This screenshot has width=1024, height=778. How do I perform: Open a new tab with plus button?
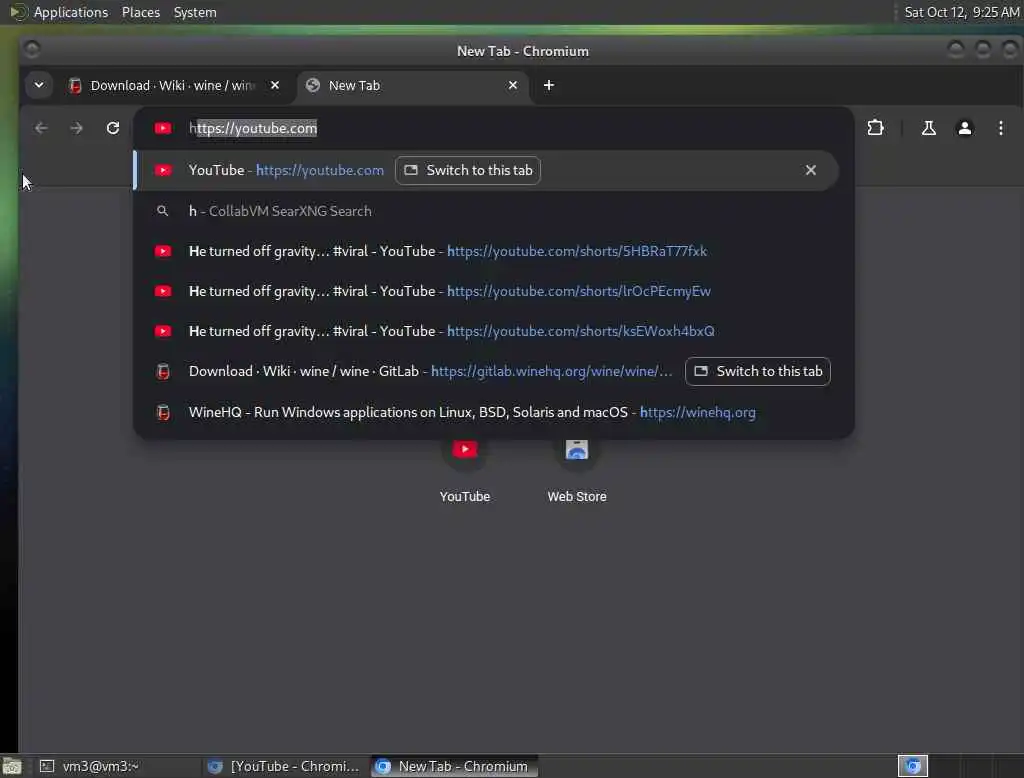coord(549,86)
